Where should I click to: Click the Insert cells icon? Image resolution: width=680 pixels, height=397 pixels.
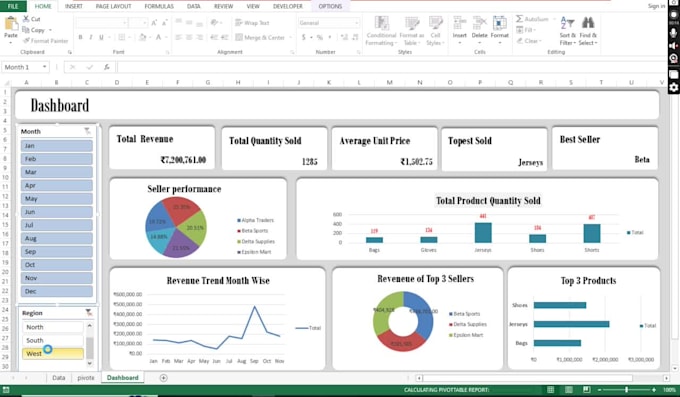click(459, 23)
